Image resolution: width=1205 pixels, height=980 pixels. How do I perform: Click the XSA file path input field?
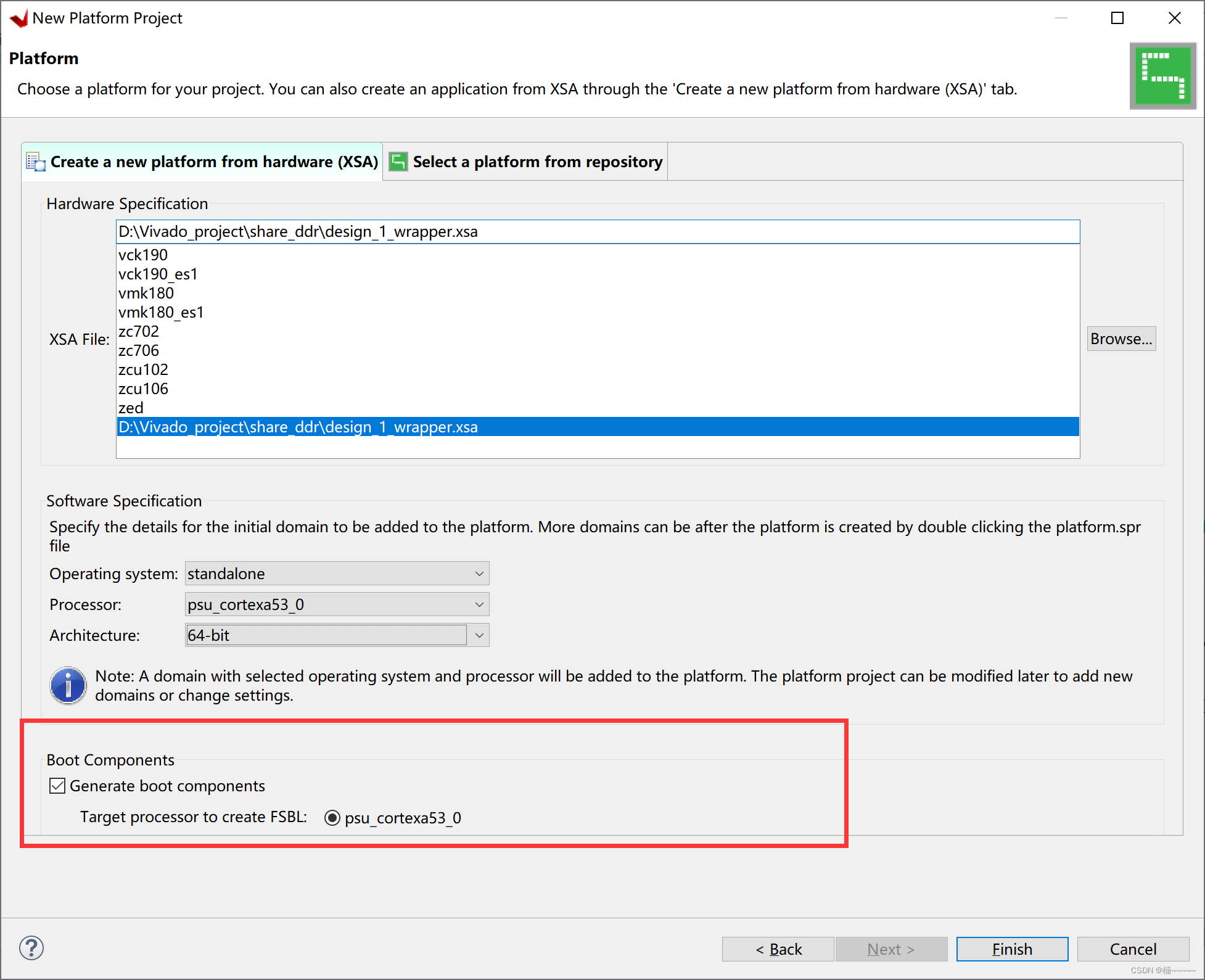(597, 232)
